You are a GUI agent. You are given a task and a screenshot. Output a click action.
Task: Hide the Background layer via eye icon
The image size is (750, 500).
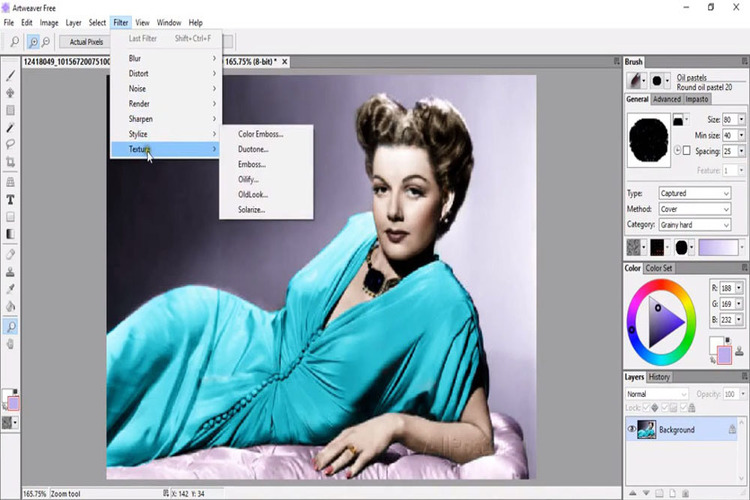631,429
